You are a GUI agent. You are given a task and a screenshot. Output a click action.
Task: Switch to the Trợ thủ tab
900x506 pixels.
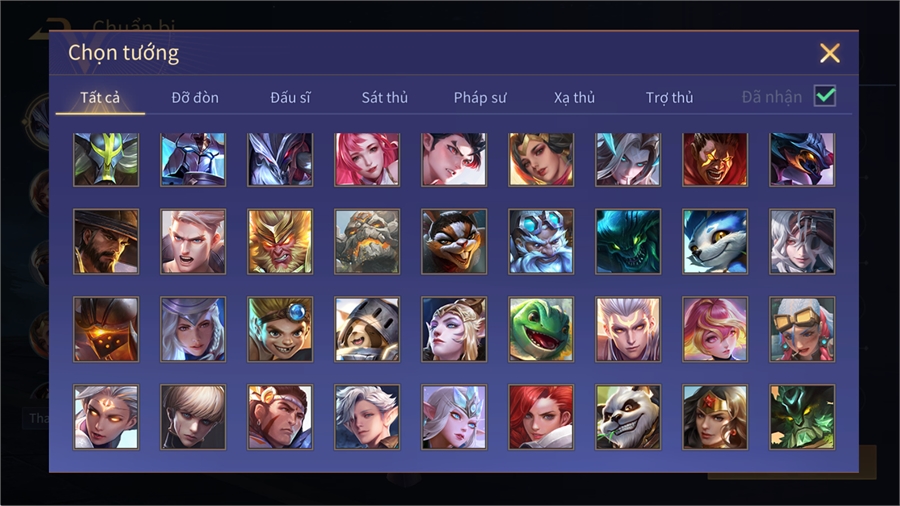pos(669,98)
